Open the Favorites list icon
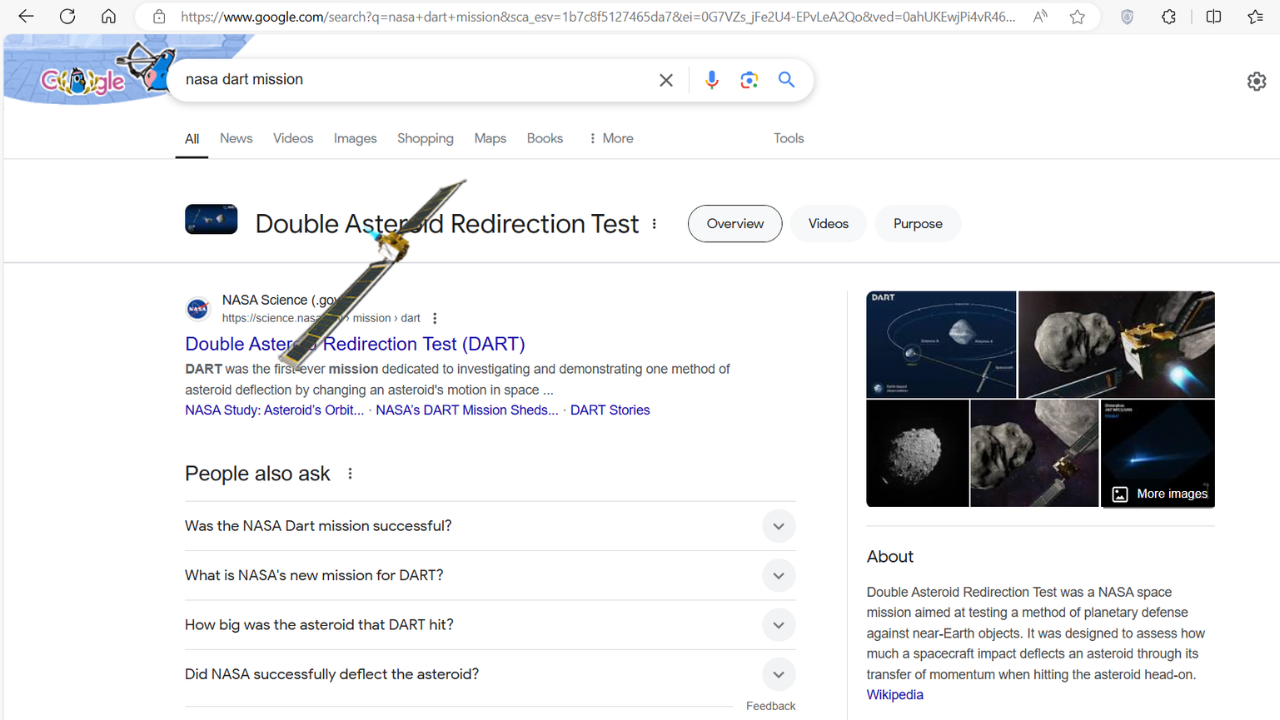Screen dimensions: 1280x720 click(1256, 17)
